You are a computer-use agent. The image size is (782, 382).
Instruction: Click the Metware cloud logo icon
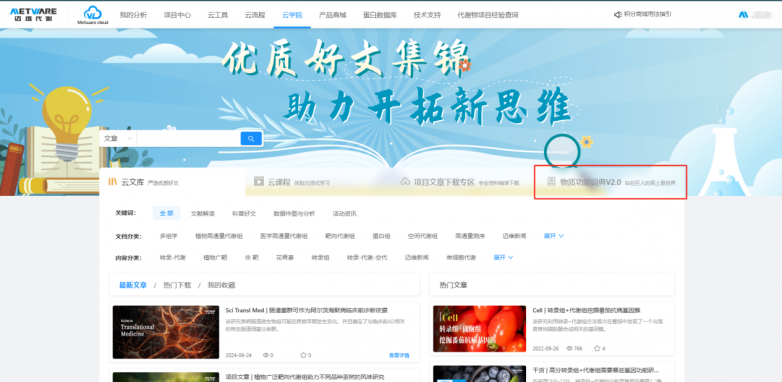pyautogui.click(x=93, y=14)
